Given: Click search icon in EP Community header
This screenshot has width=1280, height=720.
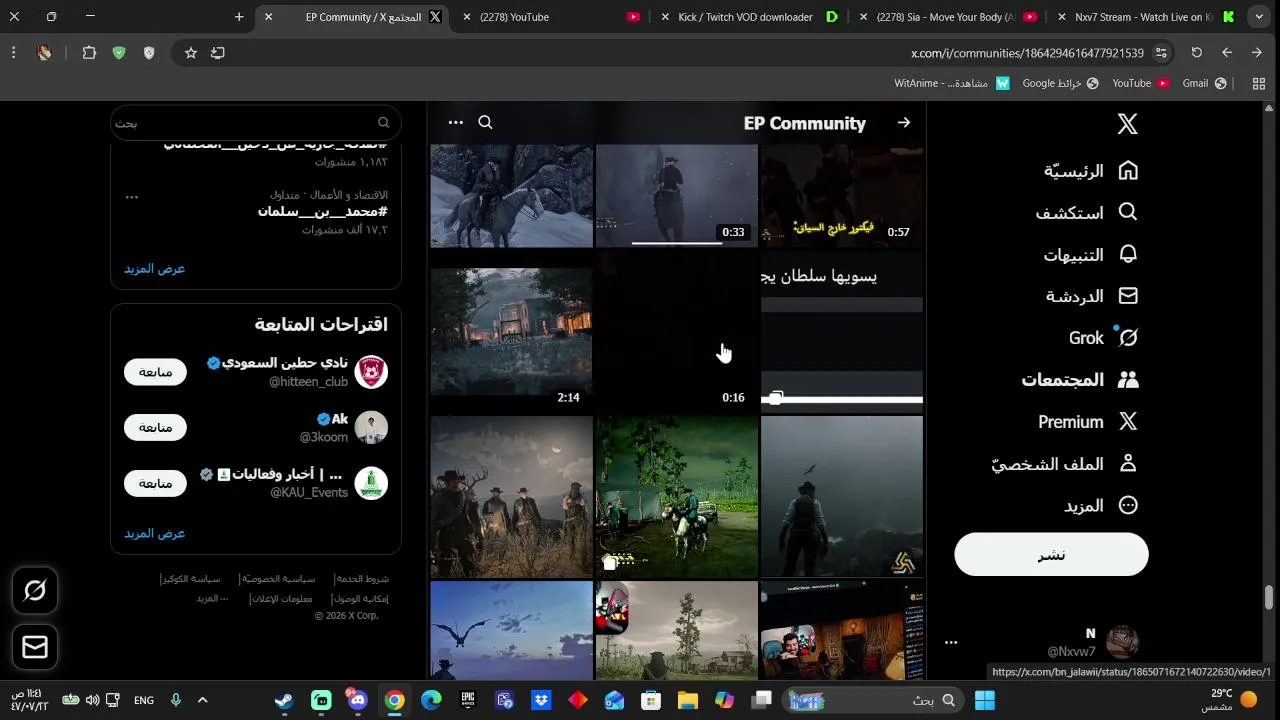Looking at the screenshot, I should [x=485, y=122].
